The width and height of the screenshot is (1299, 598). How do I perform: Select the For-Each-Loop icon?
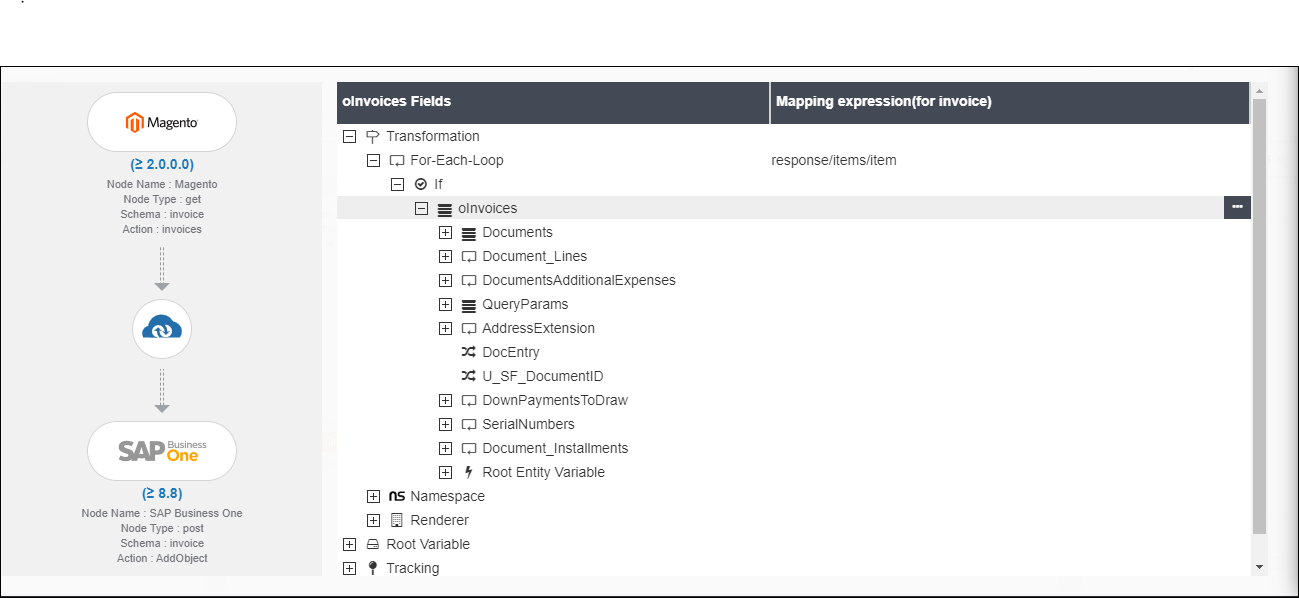point(397,160)
